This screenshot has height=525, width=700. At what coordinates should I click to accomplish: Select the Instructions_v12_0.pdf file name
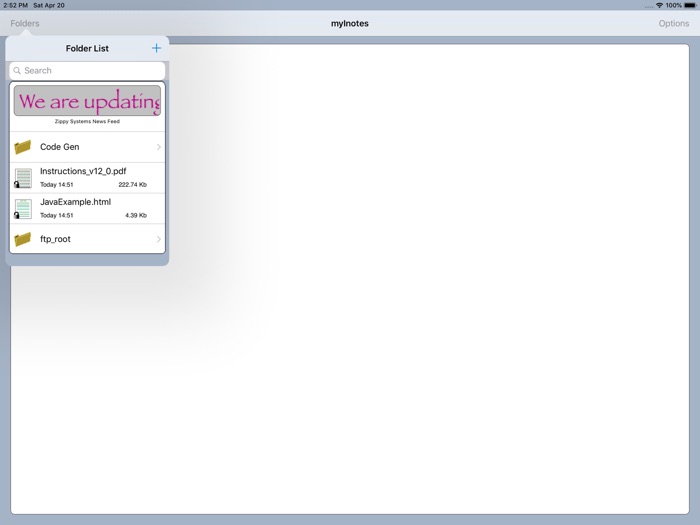83,171
